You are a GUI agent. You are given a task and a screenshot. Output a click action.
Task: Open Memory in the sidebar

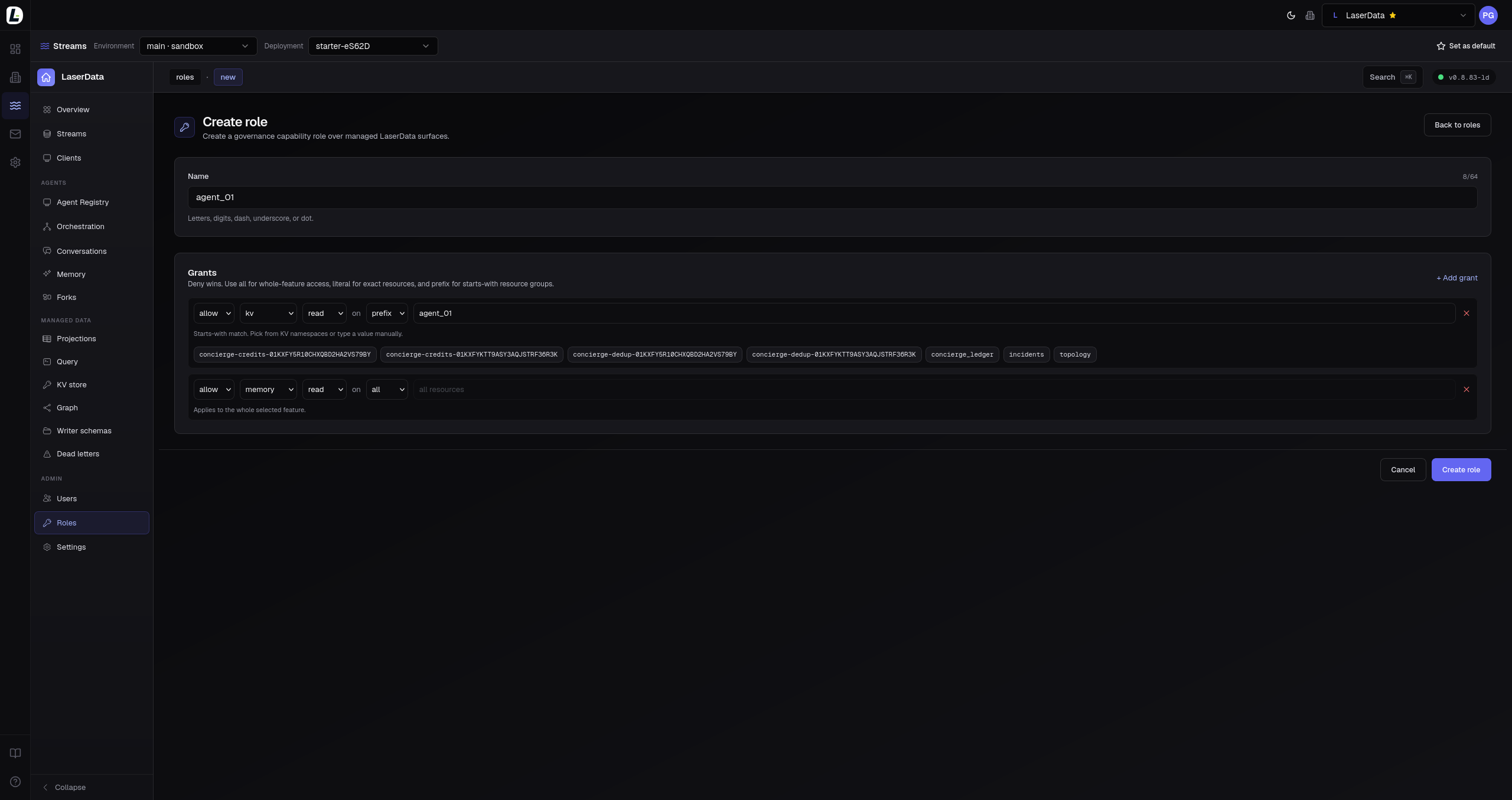tap(92, 275)
